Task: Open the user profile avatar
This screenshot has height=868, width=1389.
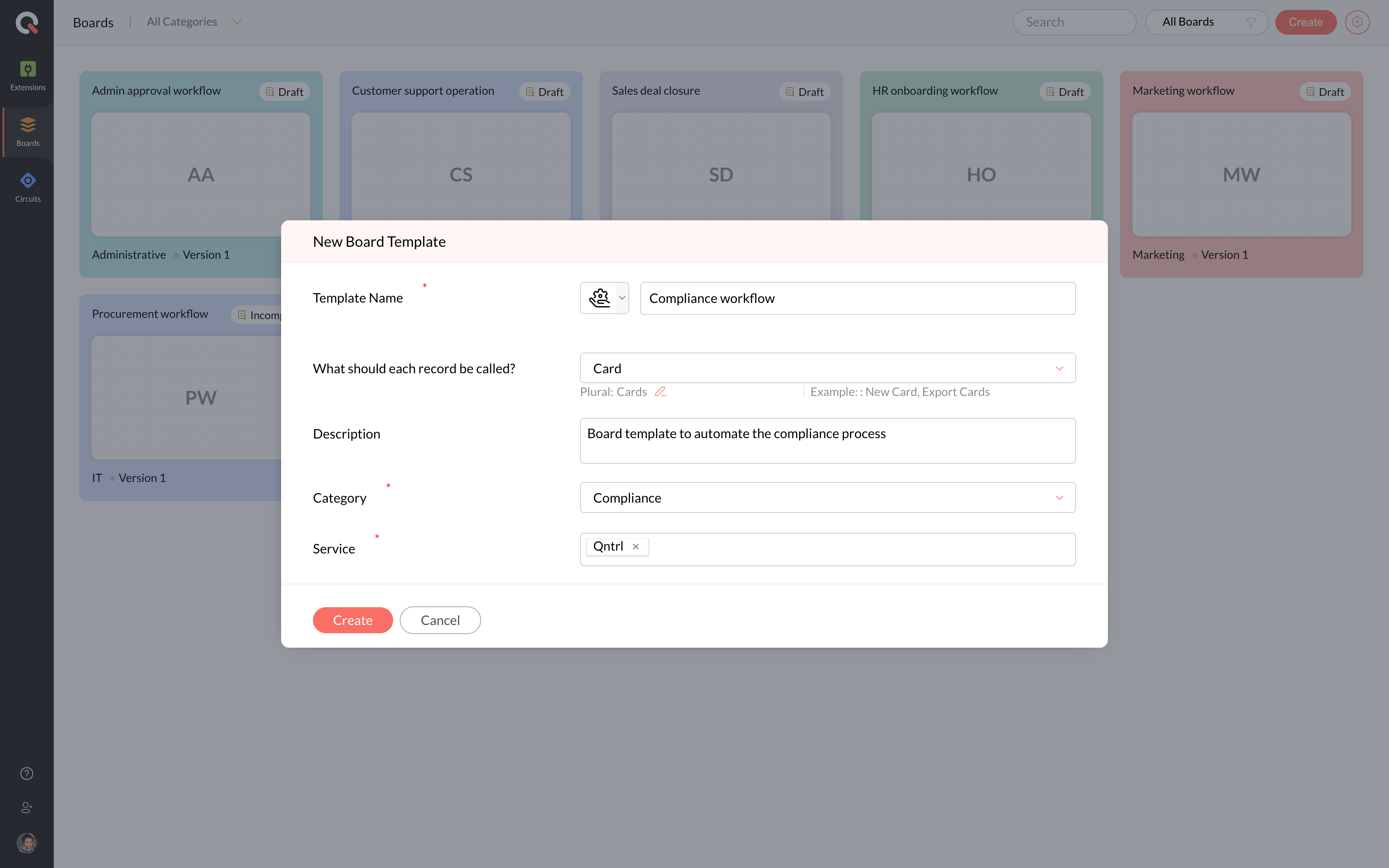Action: 27,842
